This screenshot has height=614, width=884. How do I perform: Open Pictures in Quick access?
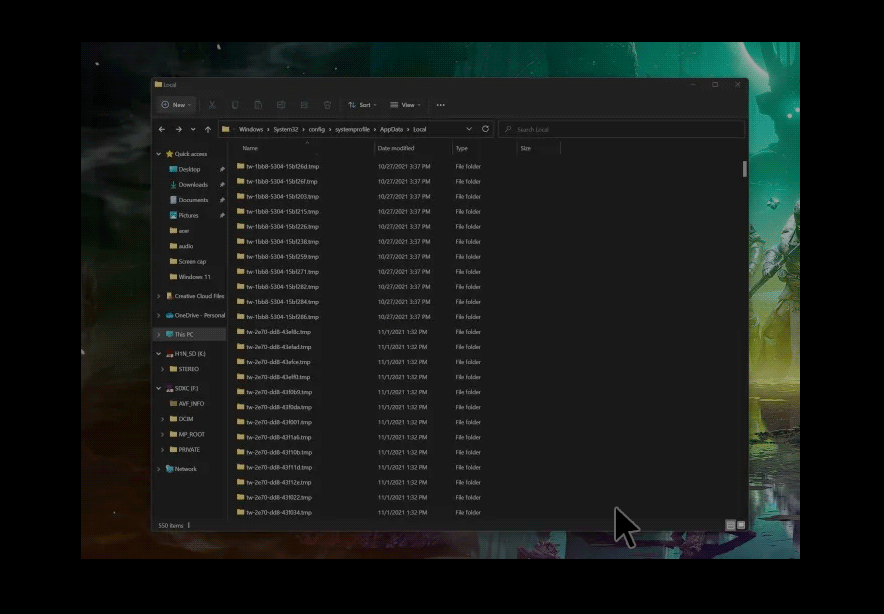tap(188, 215)
